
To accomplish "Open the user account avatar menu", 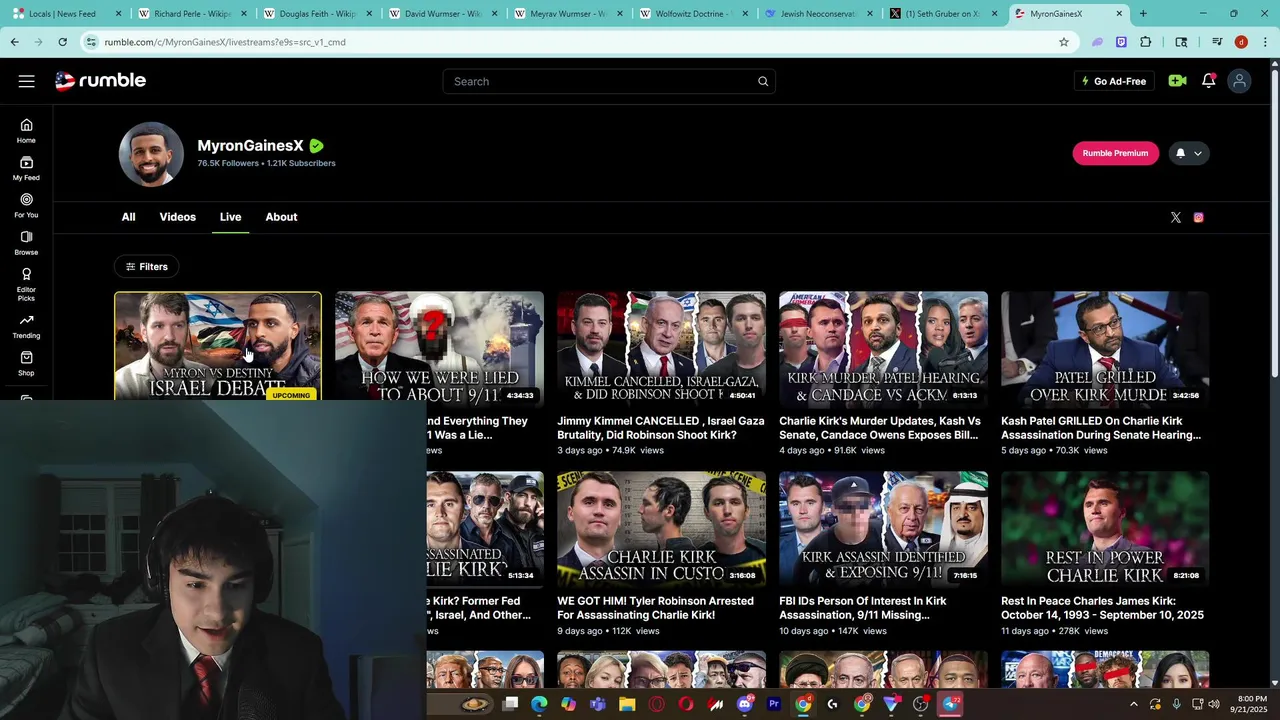I will click(1239, 81).
